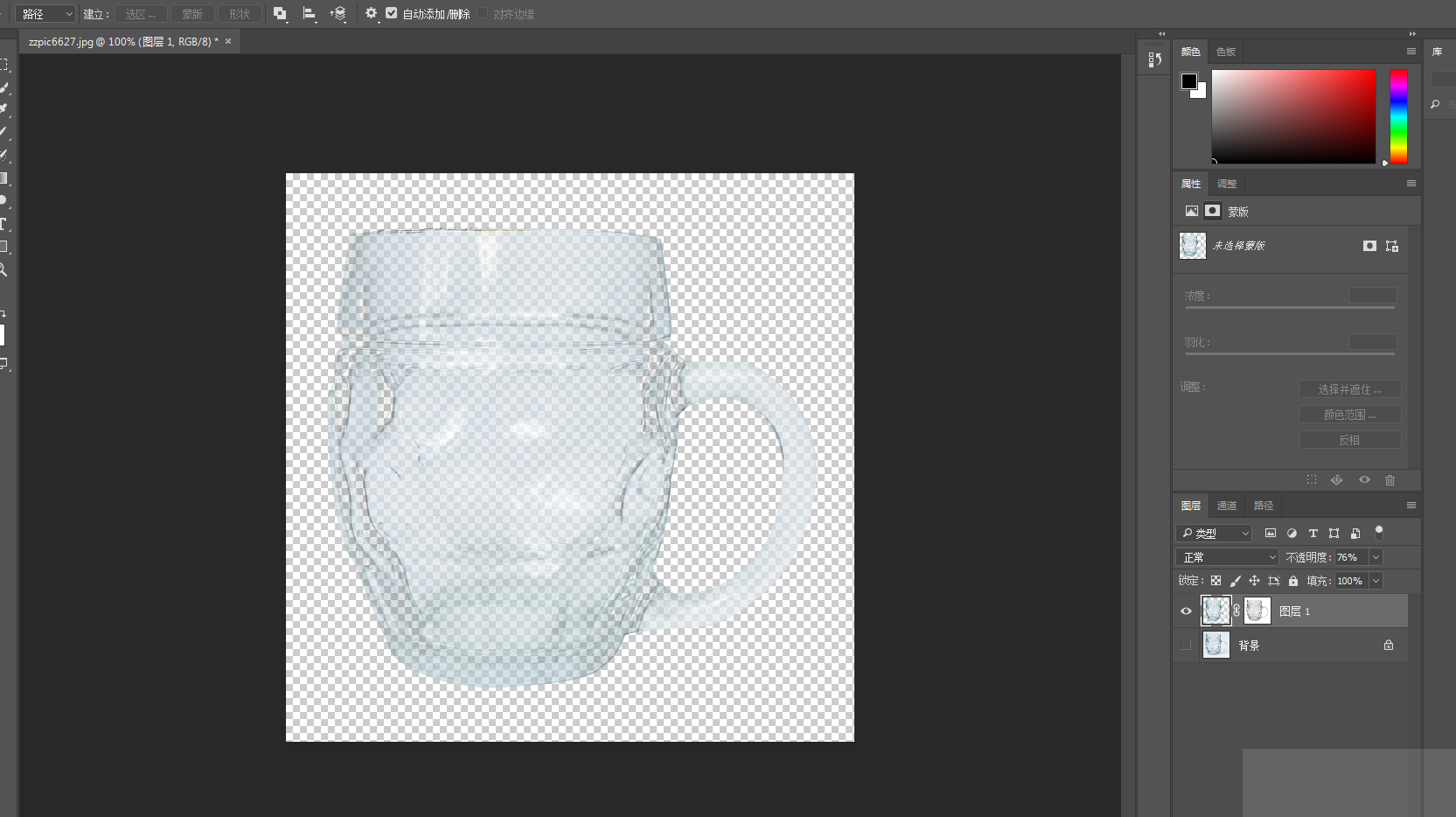
Task: Open the 不透明度 slider arrow
Action: point(1376,557)
